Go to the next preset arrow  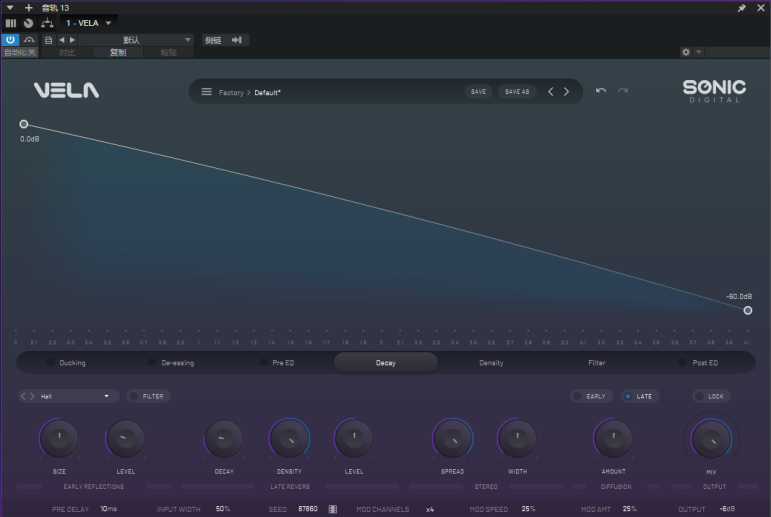coord(566,92)
